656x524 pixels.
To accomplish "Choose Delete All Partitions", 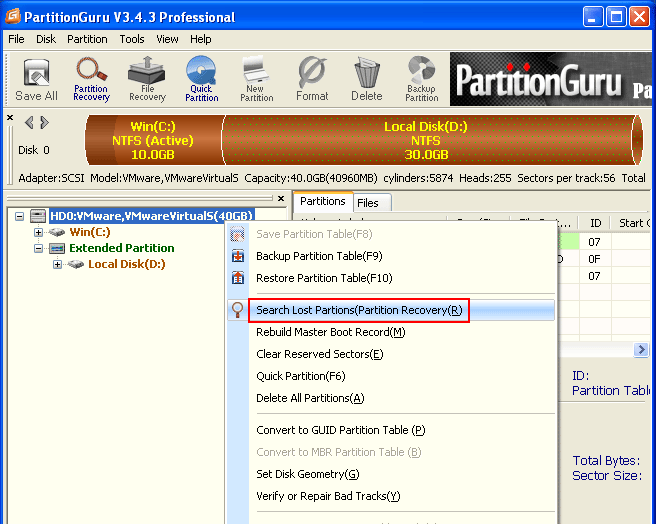I will 391,398.
